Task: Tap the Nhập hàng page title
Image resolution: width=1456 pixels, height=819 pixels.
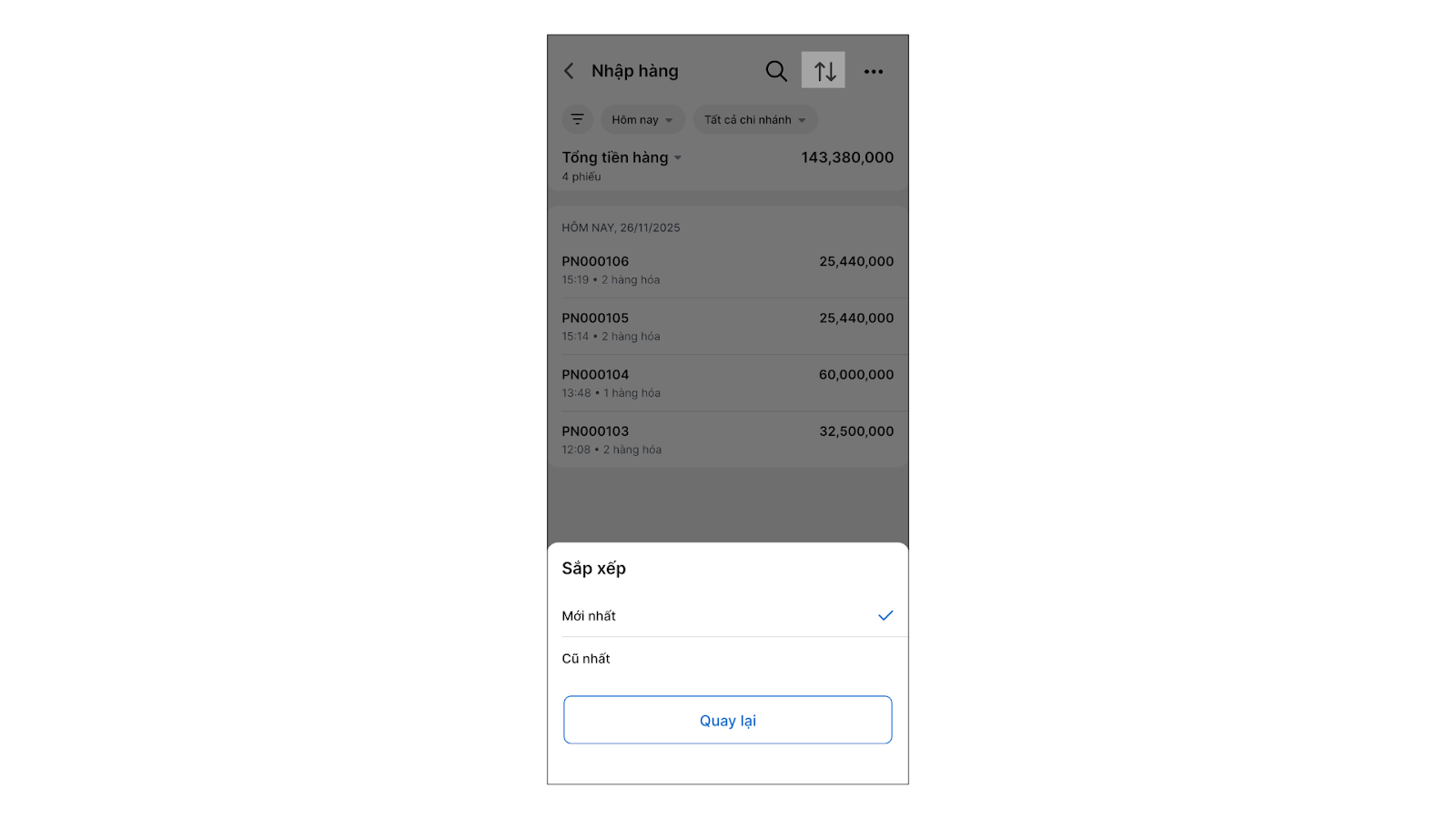Action: (x=635, y=71)
